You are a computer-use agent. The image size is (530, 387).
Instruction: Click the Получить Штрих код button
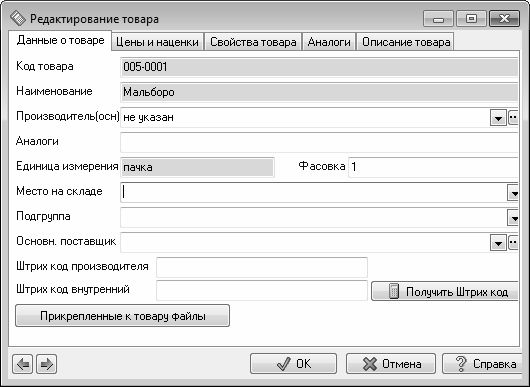445,291
